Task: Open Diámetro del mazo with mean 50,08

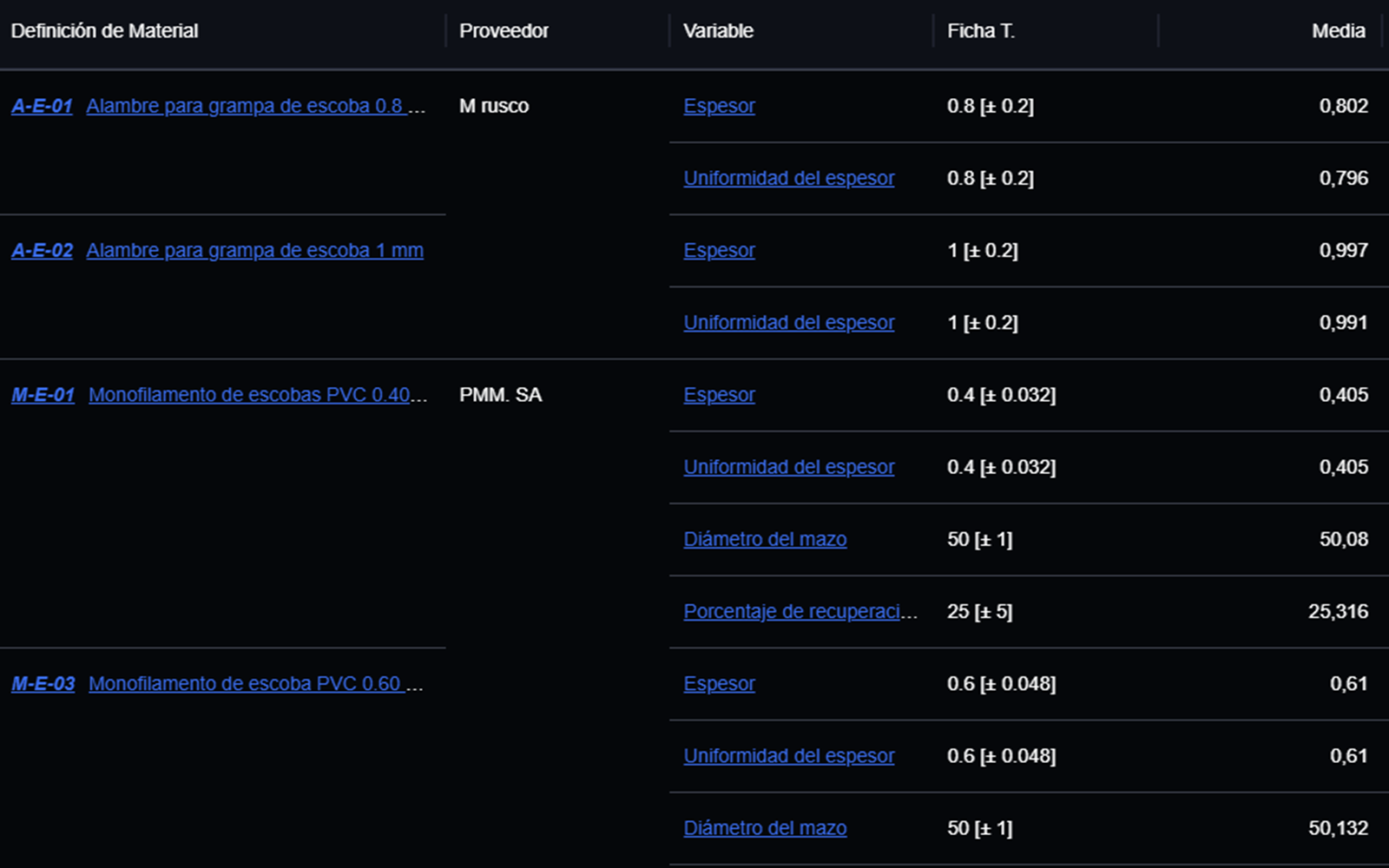Action: [765, 539]
